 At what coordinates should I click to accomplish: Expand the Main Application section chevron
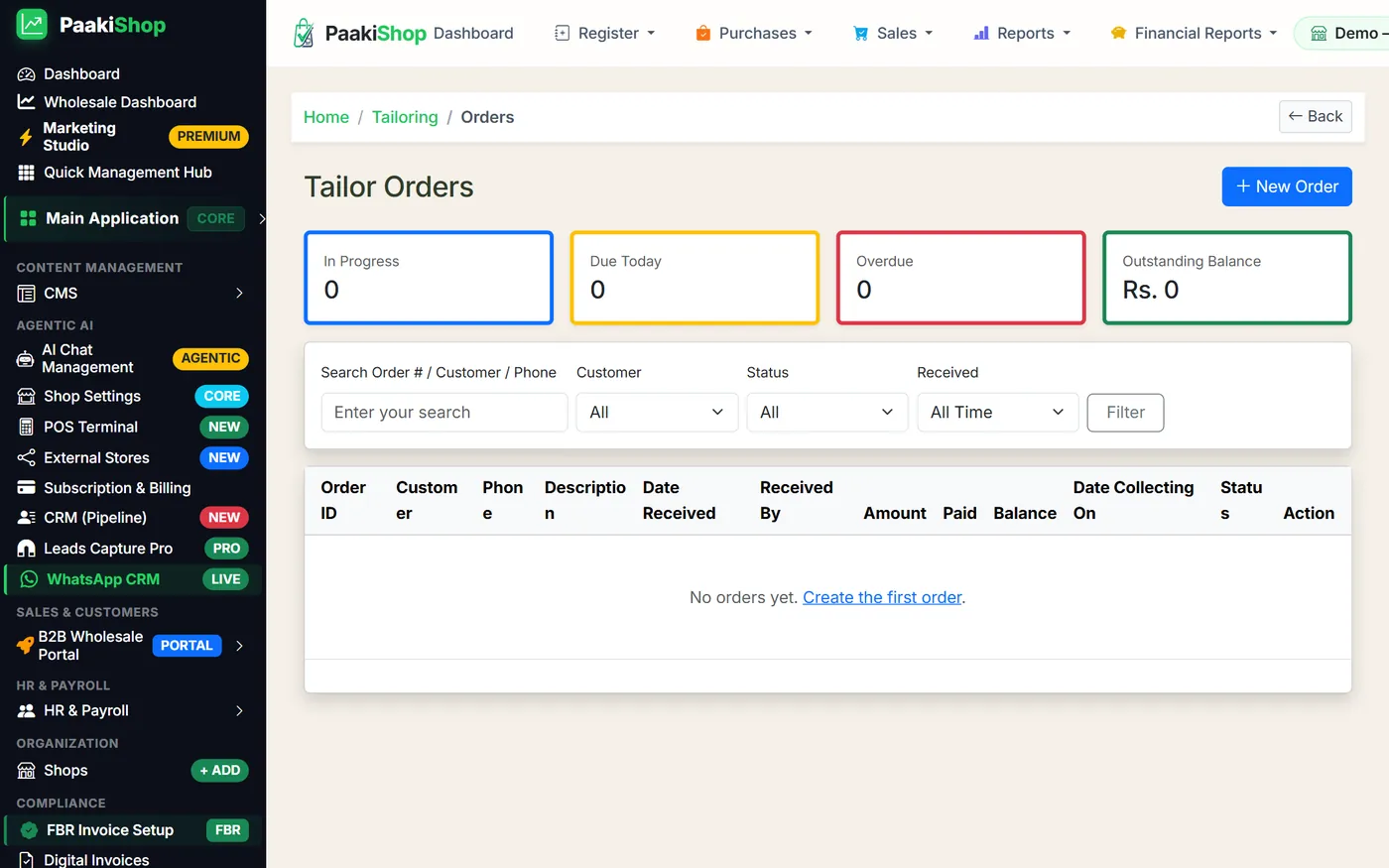262,218
